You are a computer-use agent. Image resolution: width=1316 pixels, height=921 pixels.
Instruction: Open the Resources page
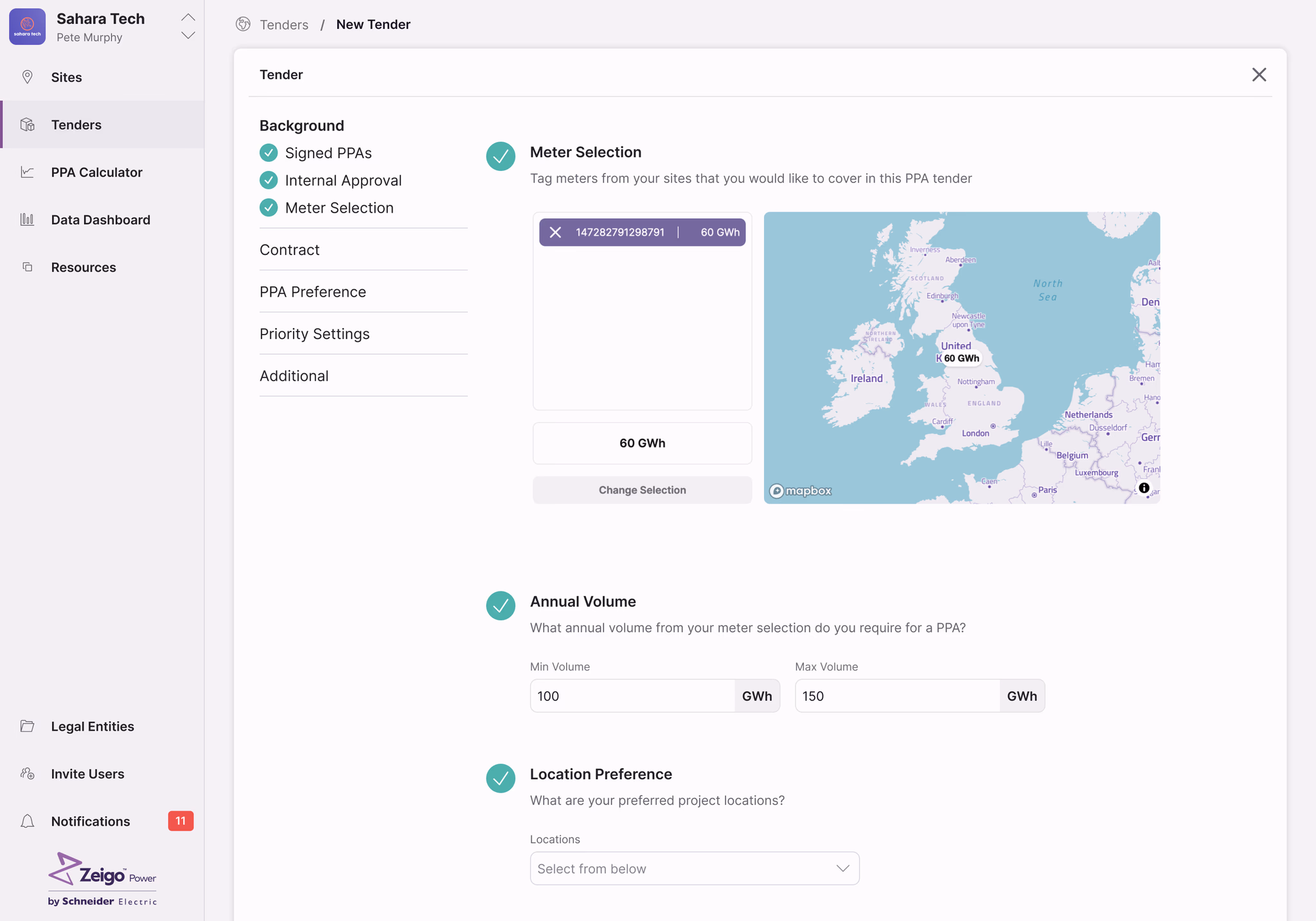[x=102, y=267]
